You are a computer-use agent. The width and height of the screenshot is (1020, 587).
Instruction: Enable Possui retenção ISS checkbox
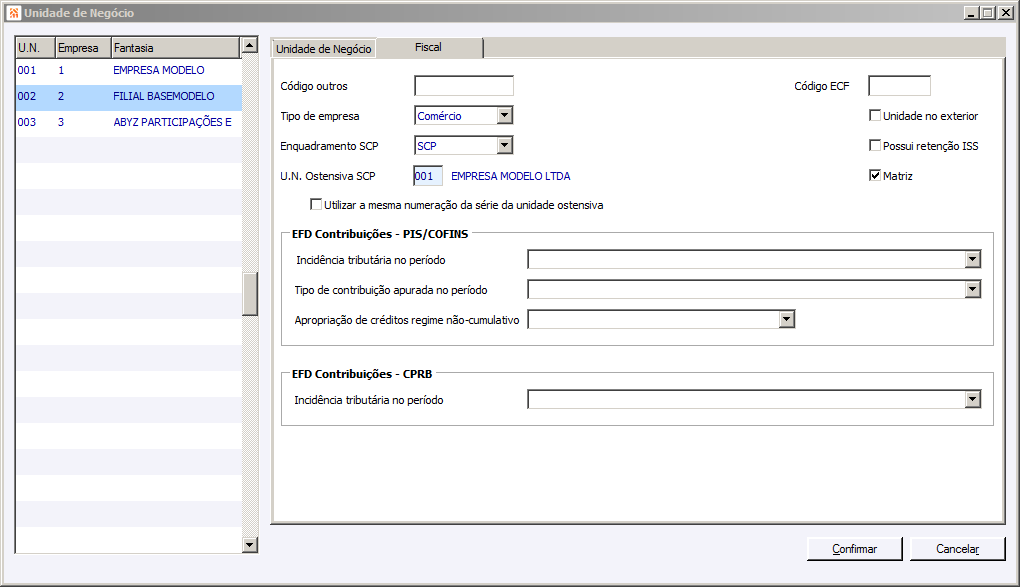coord(875,145)
